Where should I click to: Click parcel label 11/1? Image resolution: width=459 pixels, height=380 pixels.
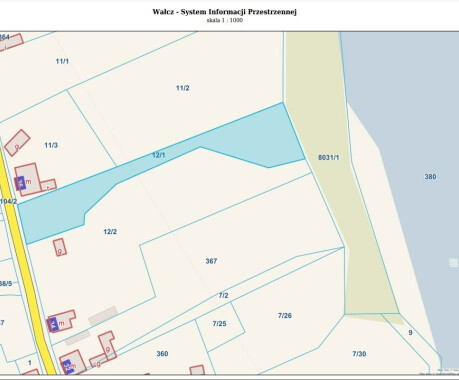[x=62, y=61]
